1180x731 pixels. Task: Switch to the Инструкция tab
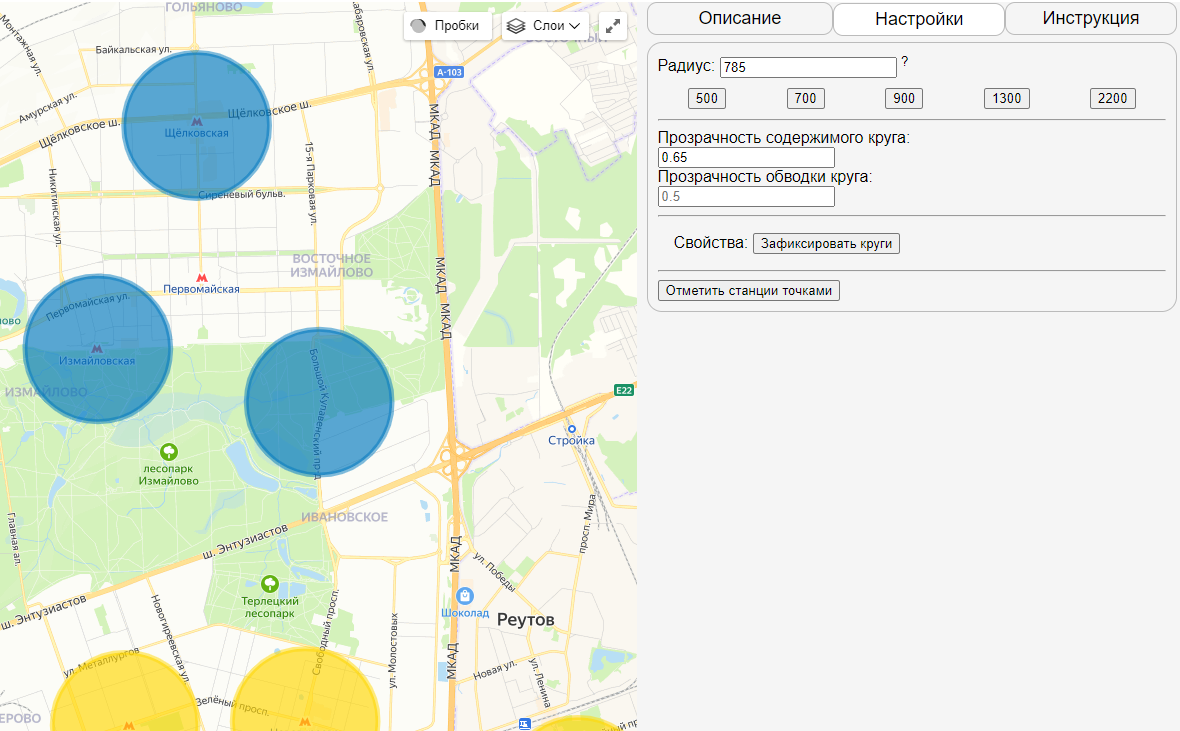click(x=1090, y=19)
